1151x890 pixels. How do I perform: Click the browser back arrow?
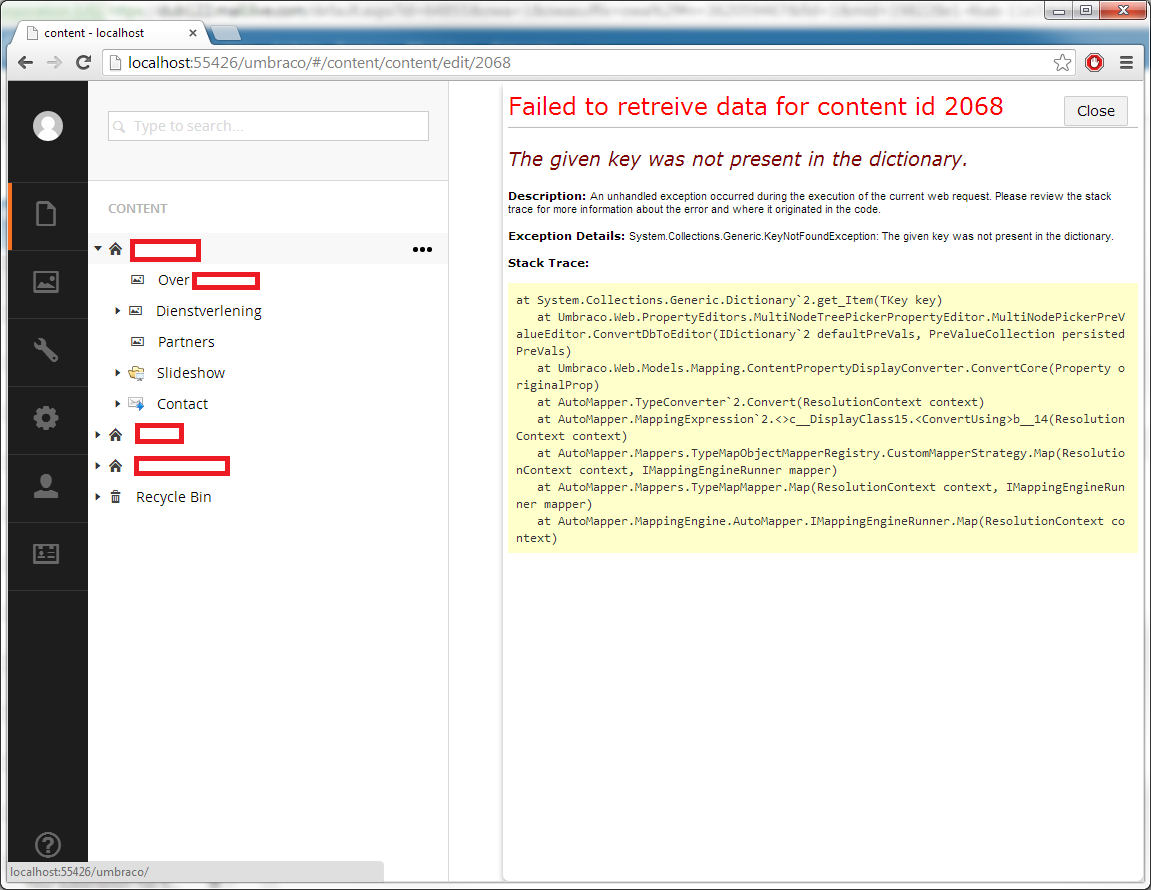coord(25,62)
